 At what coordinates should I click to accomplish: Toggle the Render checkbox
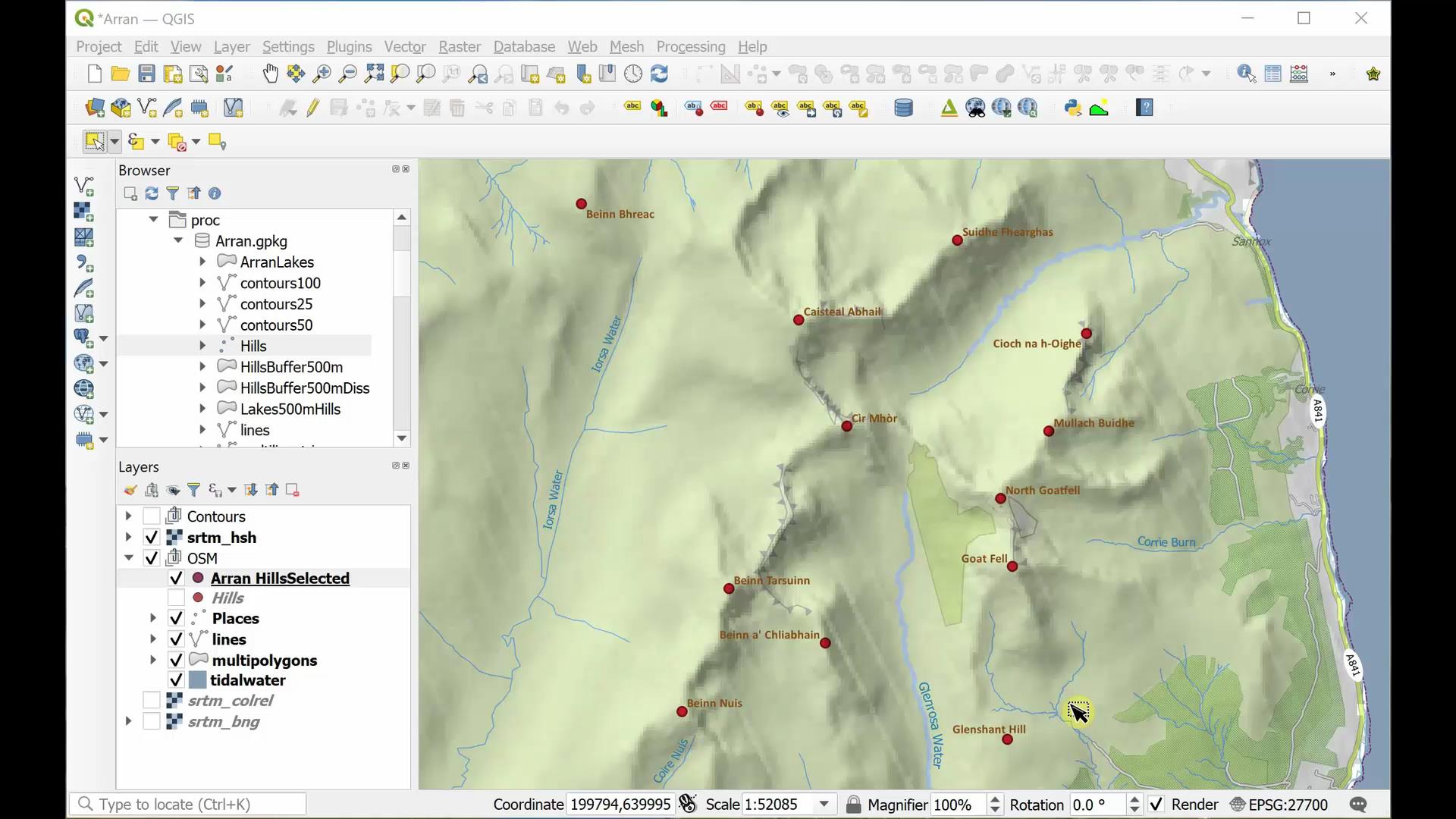[1156, 805]
